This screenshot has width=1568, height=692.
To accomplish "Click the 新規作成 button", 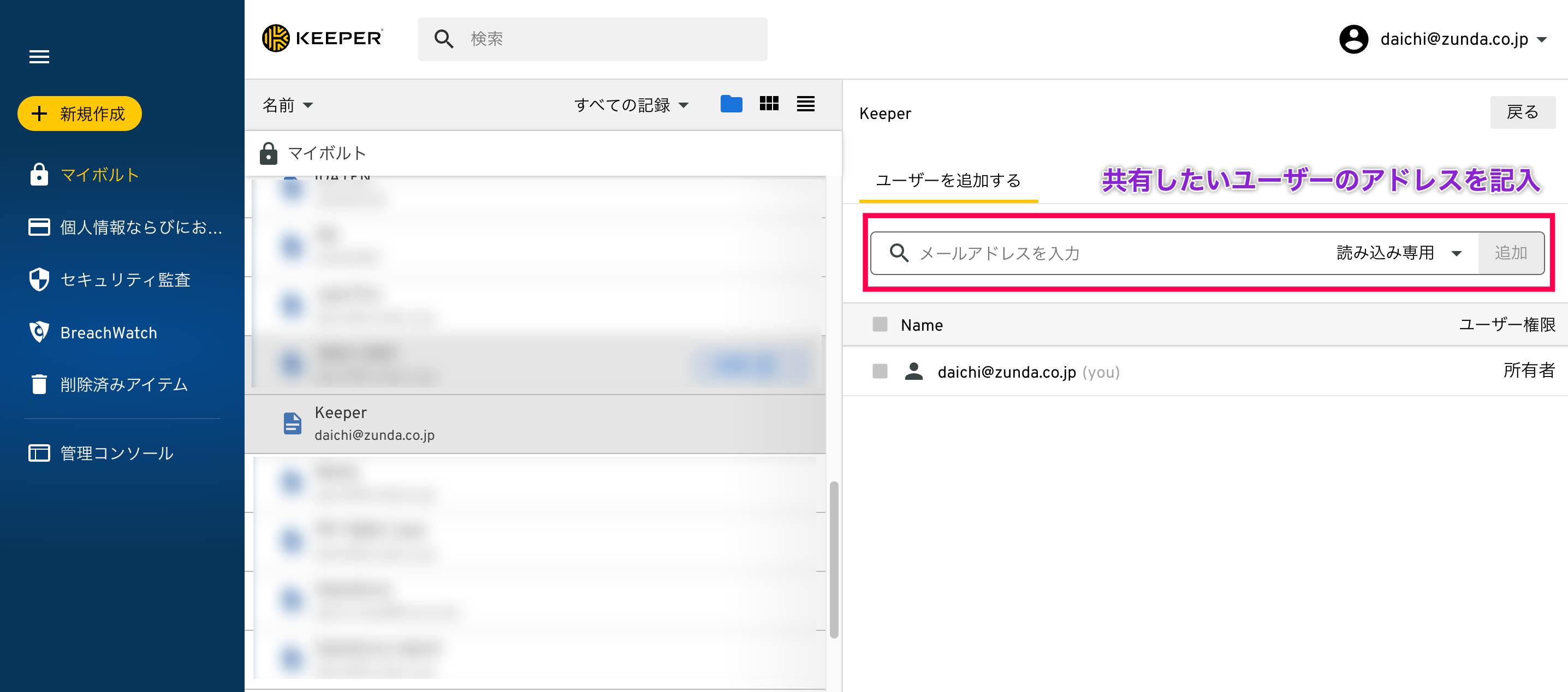I will pyautogui.click(x=80, y=113).
